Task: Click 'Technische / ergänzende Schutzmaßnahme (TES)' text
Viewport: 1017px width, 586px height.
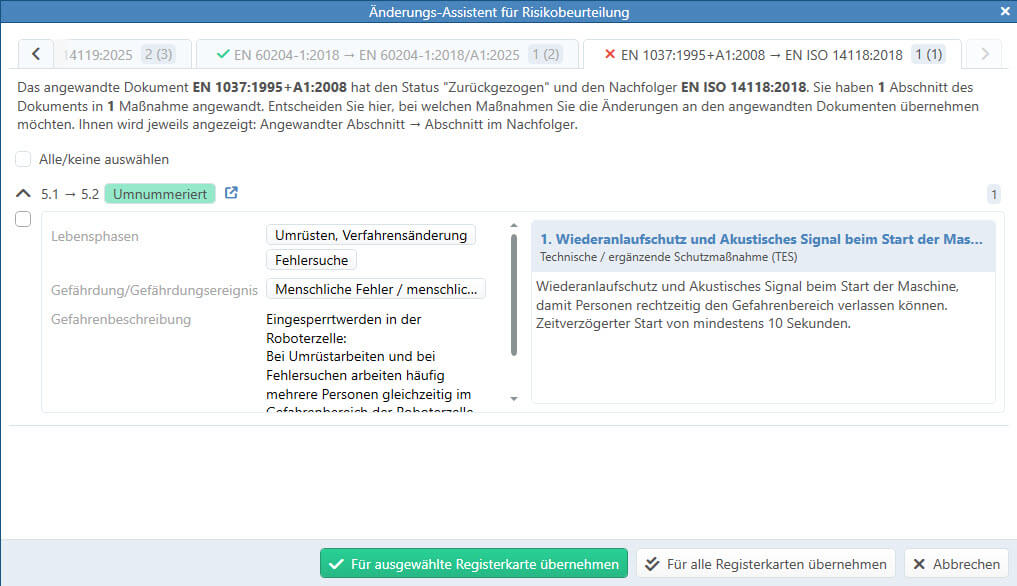Action: [x=669, y=257]
